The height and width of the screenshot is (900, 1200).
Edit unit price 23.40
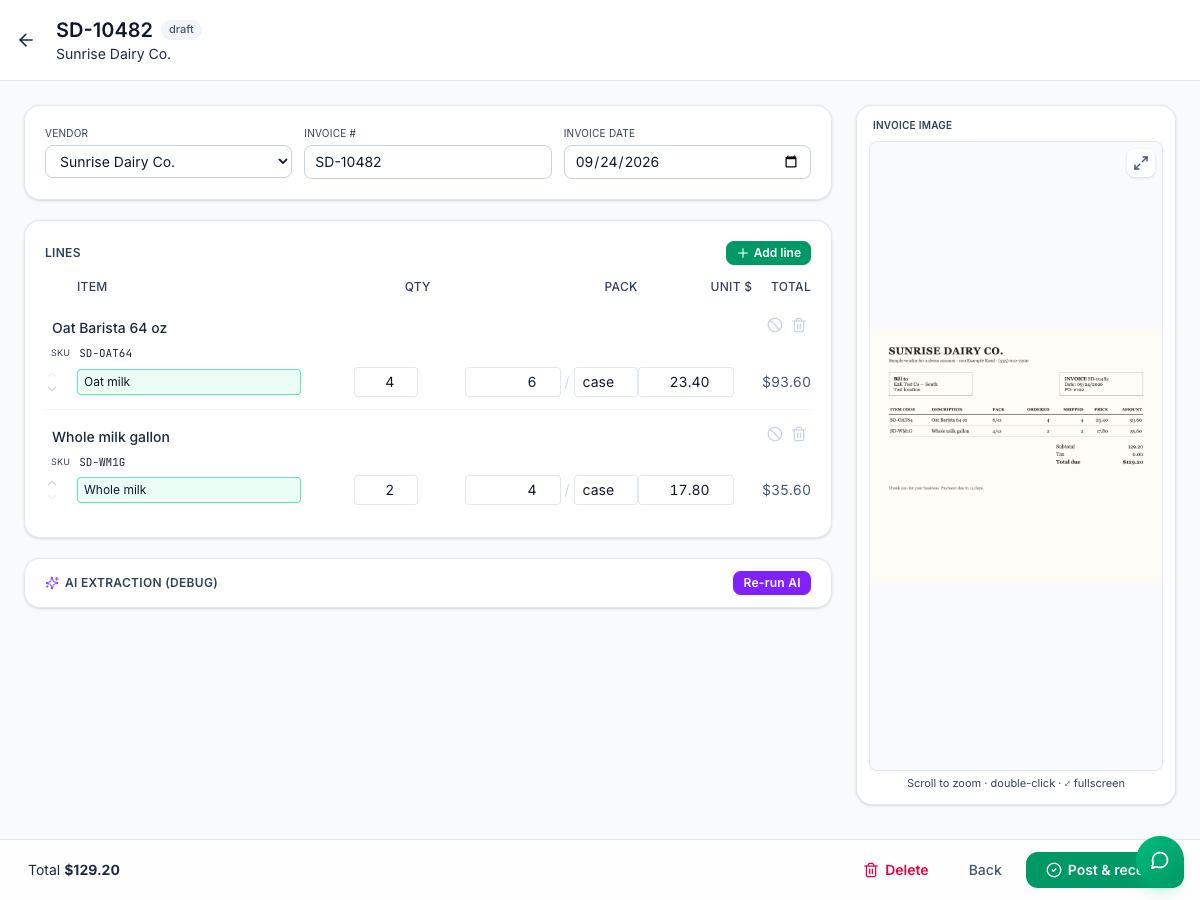tap(686, 382)
